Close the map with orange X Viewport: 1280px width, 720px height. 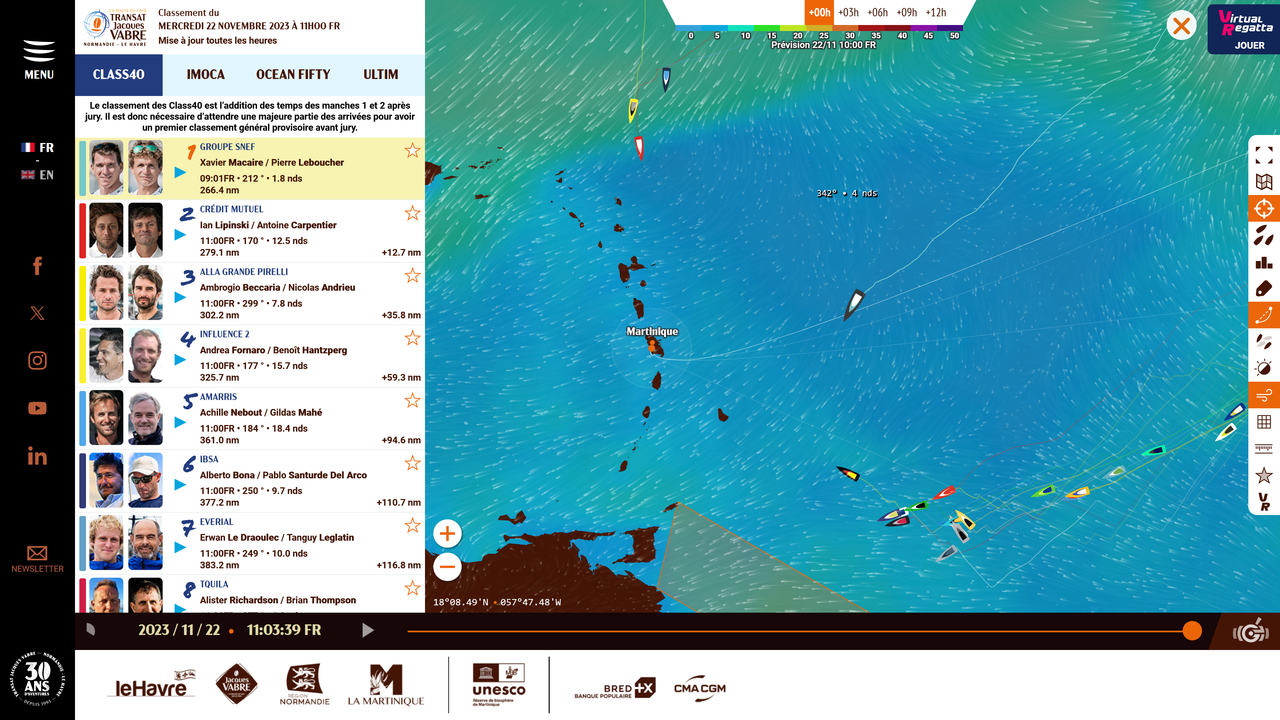[x=1182, y=25]
